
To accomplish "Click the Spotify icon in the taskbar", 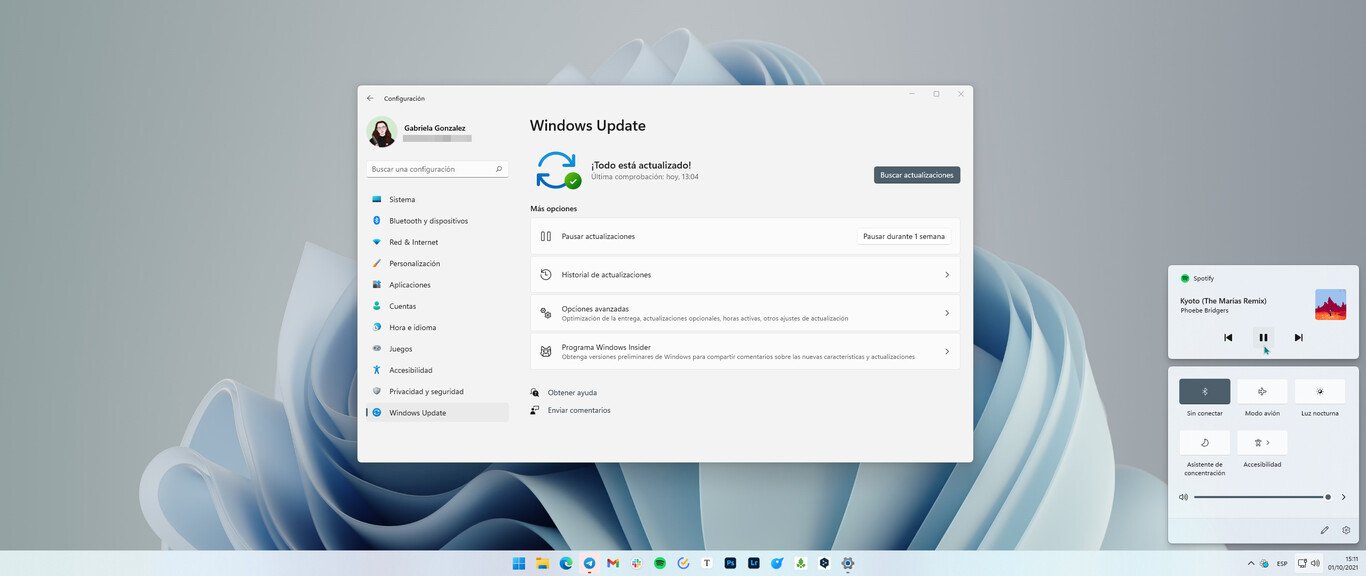I will click(x=660, y=564).
